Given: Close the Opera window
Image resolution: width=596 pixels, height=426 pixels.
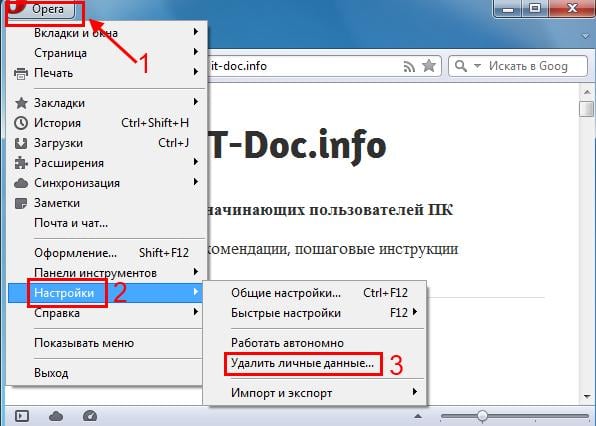Looking at the screenshot, I should point(572,8).
